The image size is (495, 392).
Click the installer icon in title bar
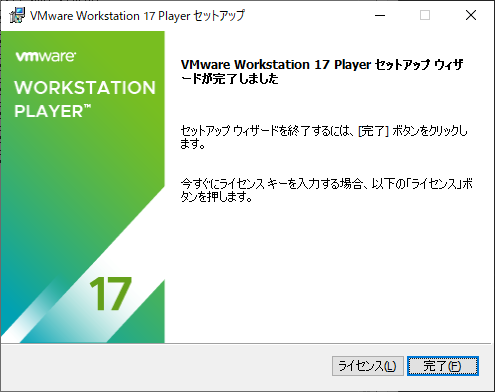(x=17, y=15)
